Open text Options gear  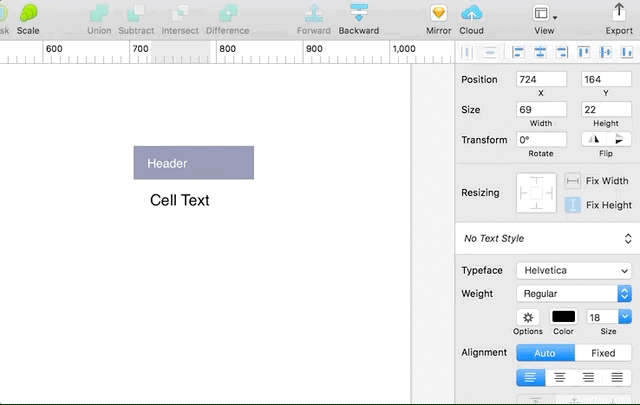pyautogui.click(x=528, y=317)
